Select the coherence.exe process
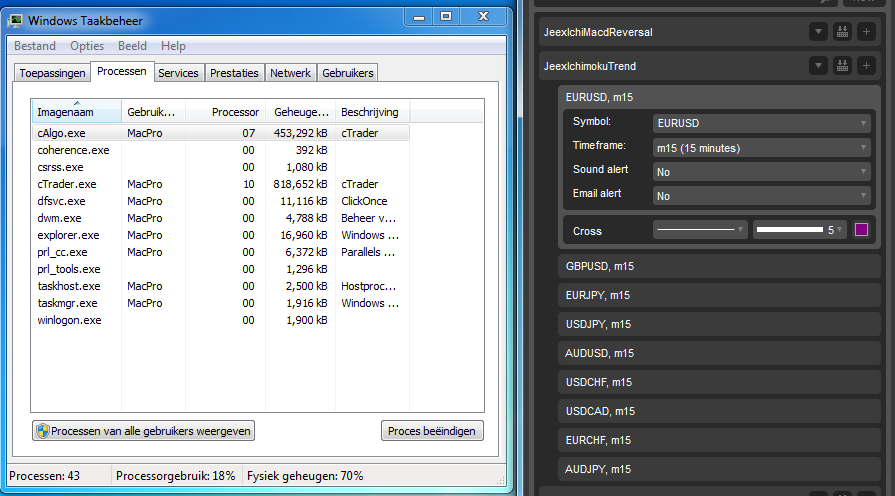Screen dimensions: 895x496 220,150
